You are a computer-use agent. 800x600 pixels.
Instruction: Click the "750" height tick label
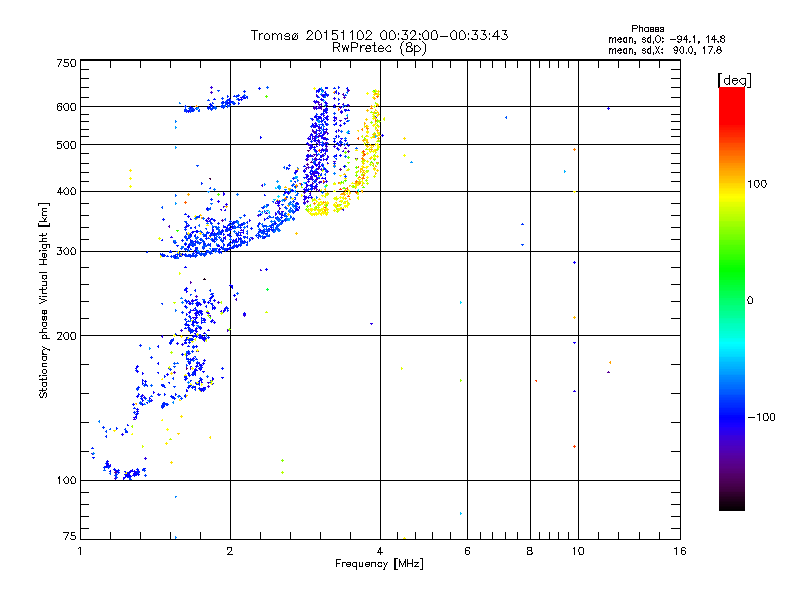(x=66, y=63)
